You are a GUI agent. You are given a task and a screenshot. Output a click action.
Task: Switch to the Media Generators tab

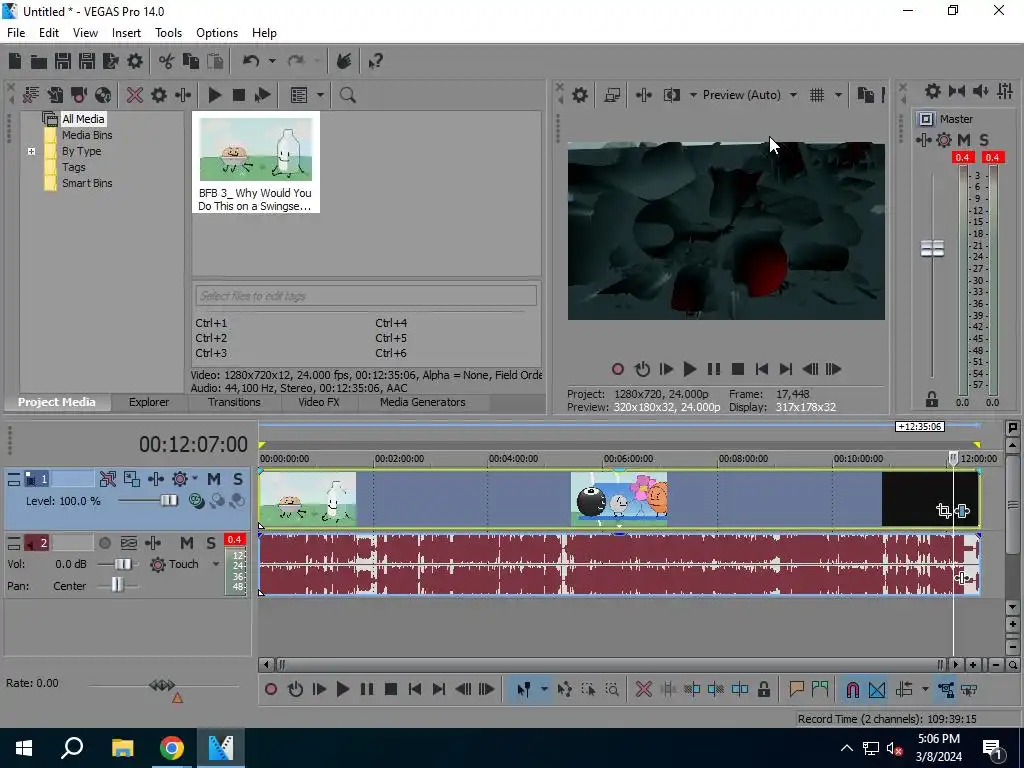(423, 402)
